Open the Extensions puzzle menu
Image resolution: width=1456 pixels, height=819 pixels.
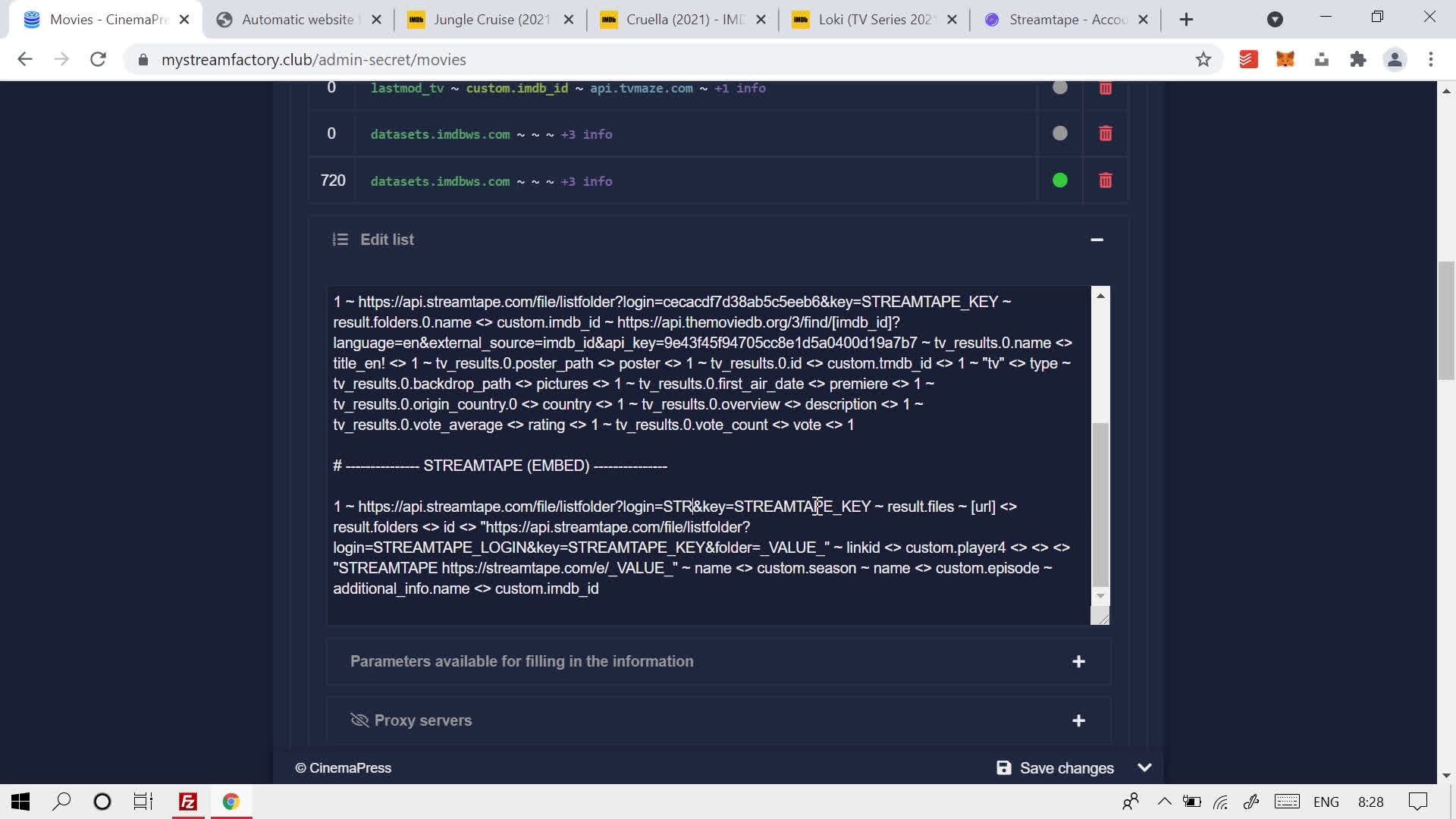(x=1359, y=59)
